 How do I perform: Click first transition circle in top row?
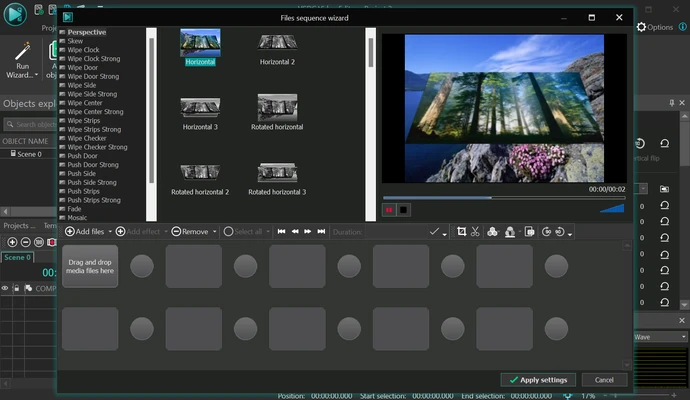142,266
